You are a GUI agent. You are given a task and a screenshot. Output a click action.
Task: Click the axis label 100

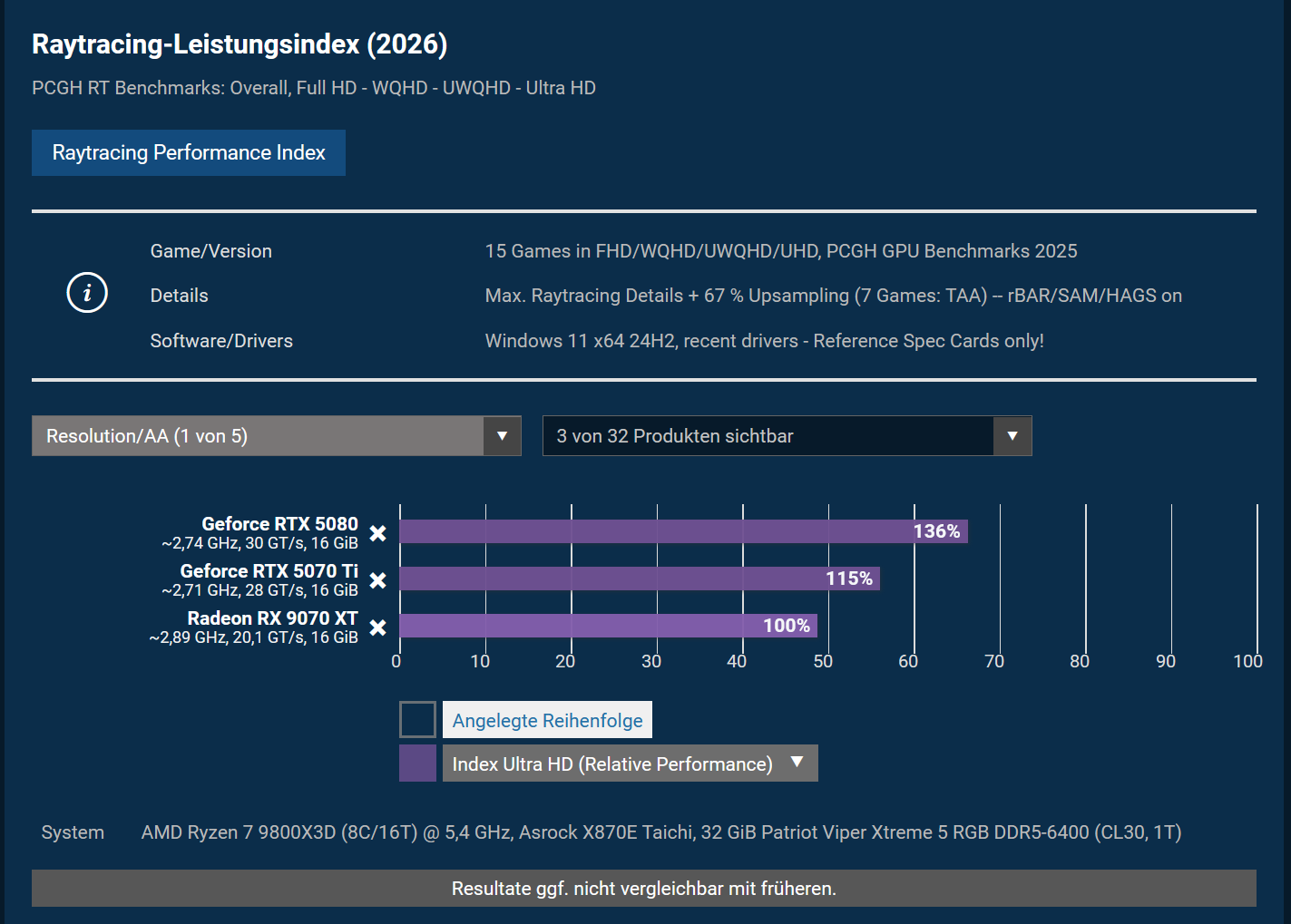(1248, 661)
